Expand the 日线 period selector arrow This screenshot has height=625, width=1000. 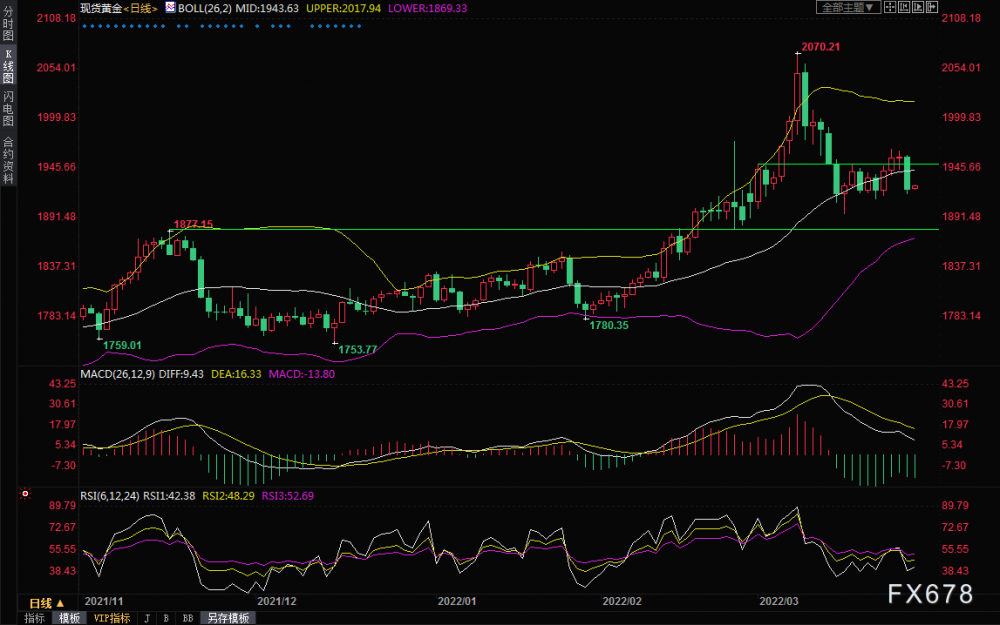pyautogui.click(x=61, y=603)
